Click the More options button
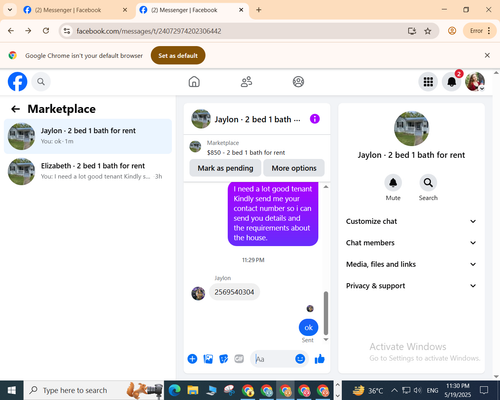This screenshot has height=400, width=500. [294, 168]
